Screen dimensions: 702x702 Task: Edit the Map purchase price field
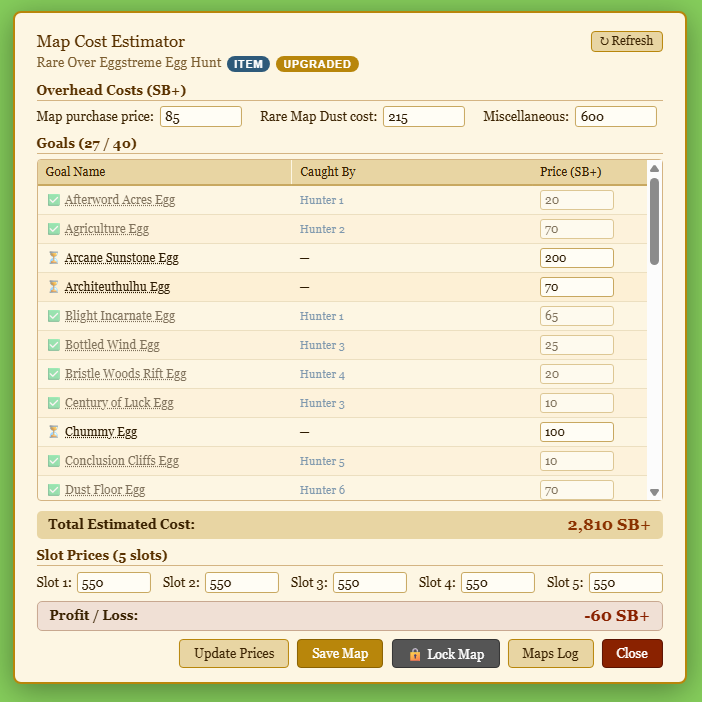point(201,116)
